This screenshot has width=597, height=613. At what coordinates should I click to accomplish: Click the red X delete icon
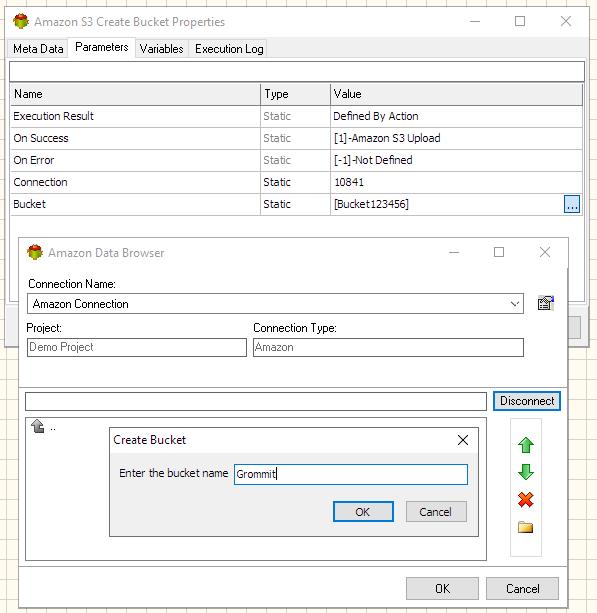[525, 500]
